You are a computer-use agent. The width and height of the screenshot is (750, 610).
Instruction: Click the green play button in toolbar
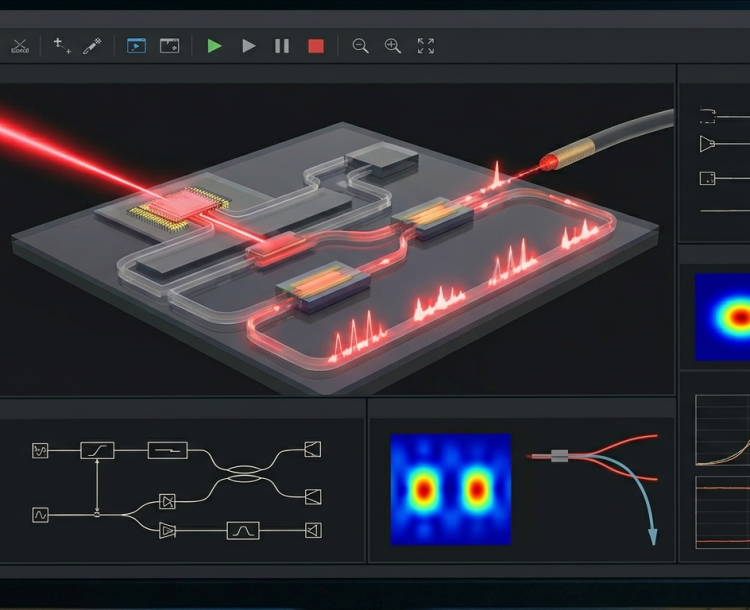tap(214, 46)
